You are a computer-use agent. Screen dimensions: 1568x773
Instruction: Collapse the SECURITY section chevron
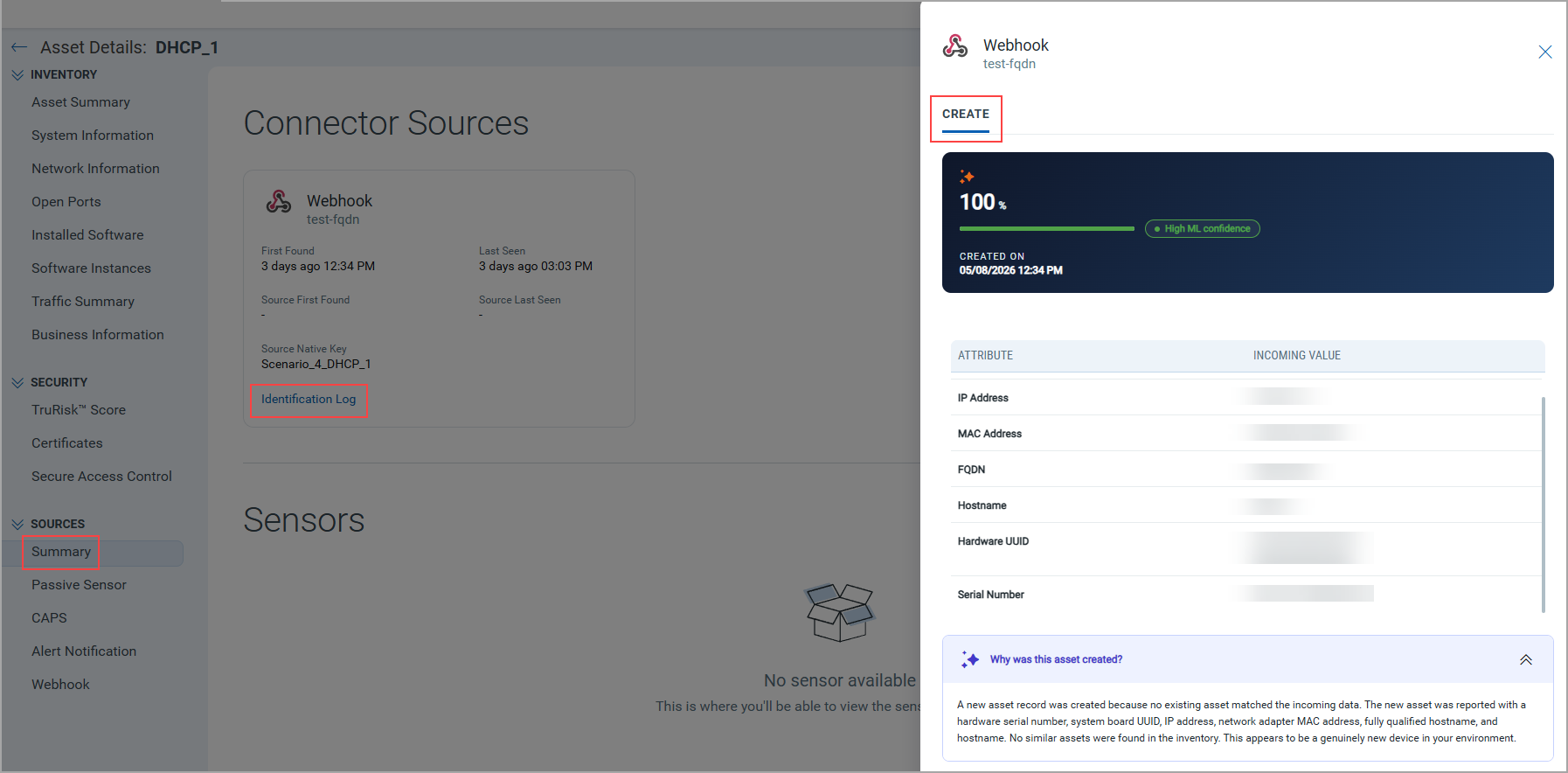click(17, 383)
